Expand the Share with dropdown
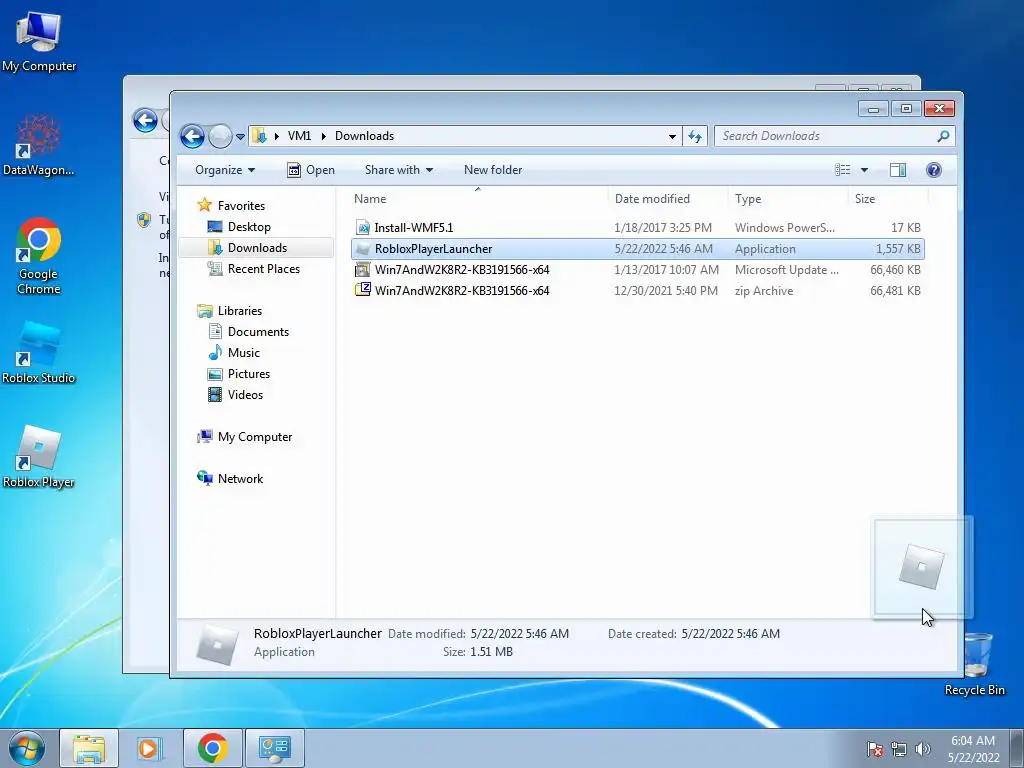Screen dimensions: 1024x768 point(398,170)
